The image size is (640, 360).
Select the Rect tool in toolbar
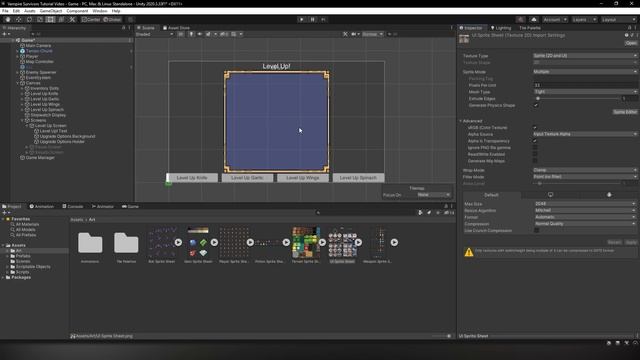pyautogui.click(x=50, y=19)
